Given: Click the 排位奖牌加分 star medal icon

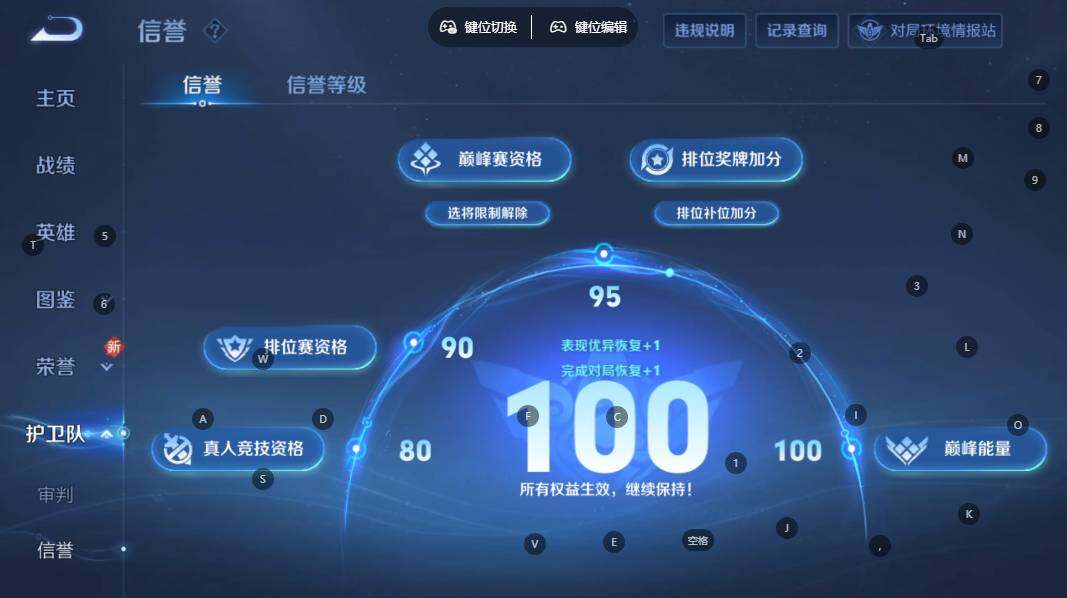Looking at the screenshot, I should (x=657, y=160).
